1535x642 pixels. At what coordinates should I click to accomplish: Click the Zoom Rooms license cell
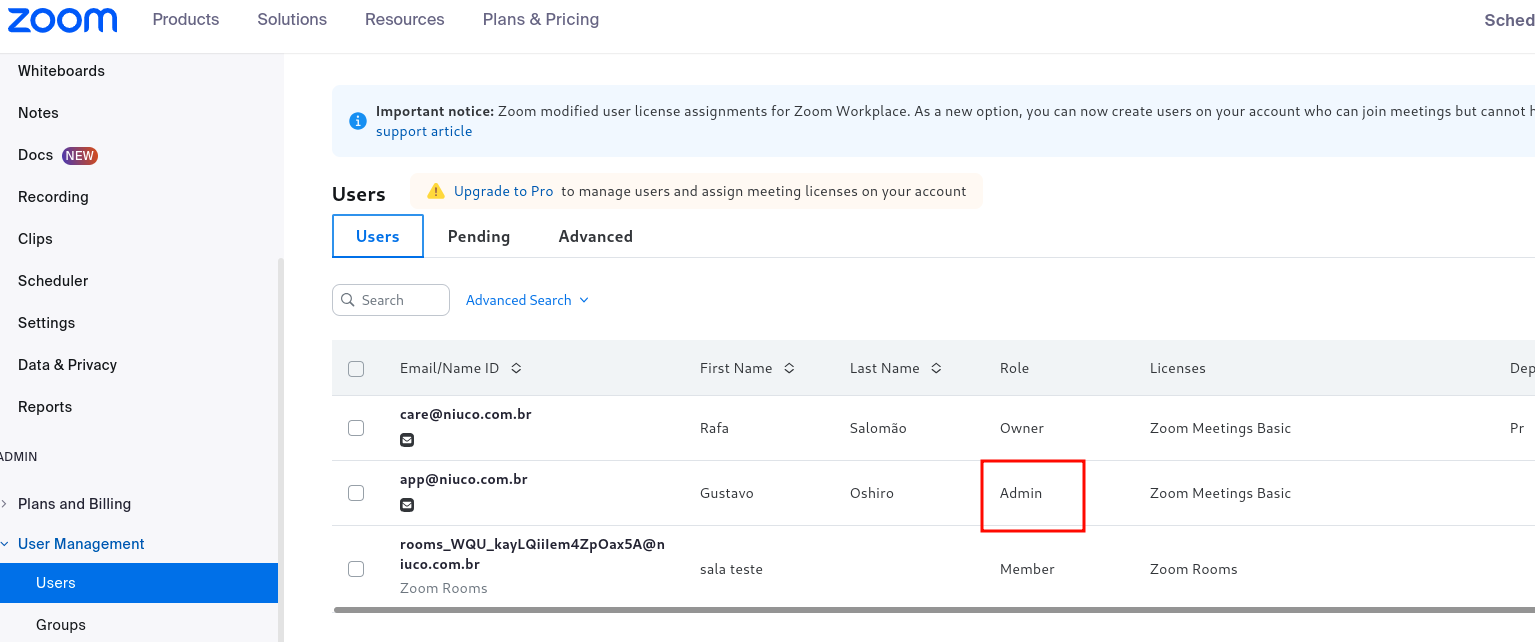click(x=1194, y=569)
